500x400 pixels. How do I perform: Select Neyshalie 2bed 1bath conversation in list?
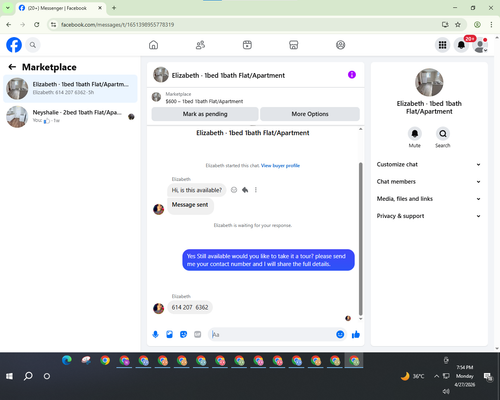[70, 117]
